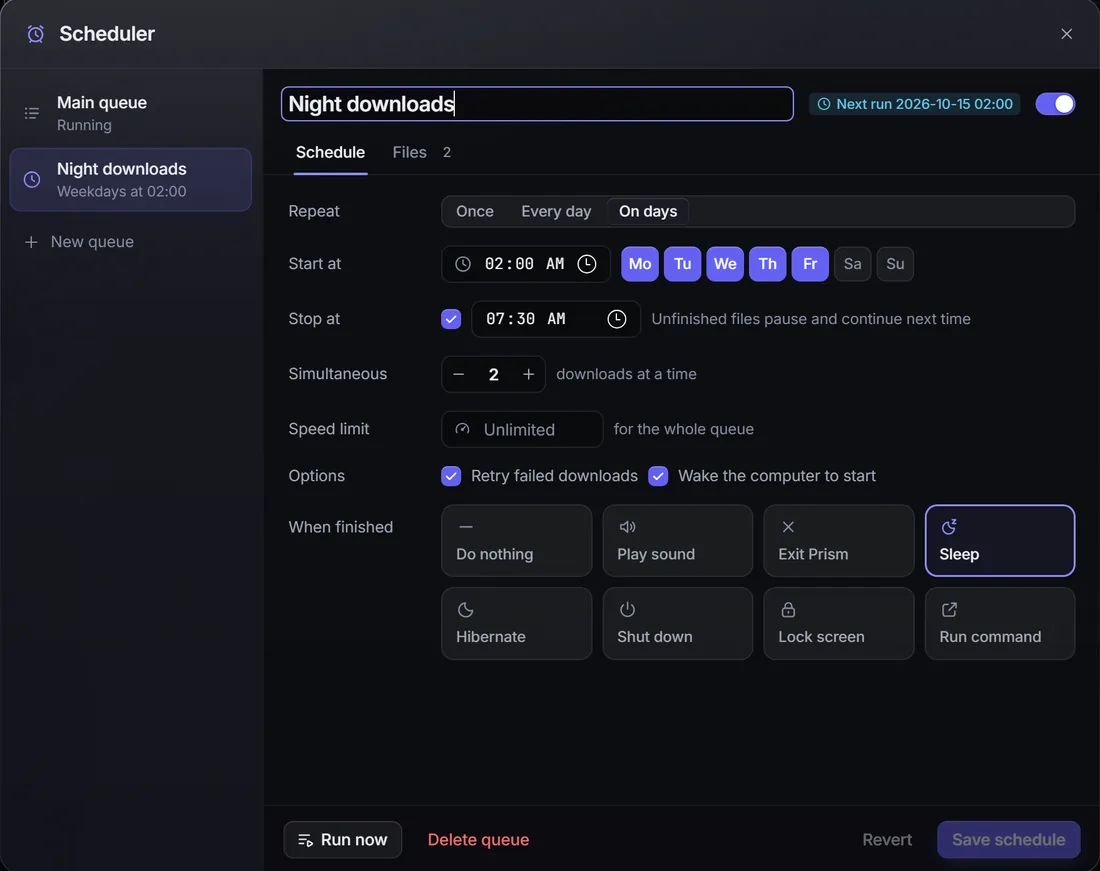Uncheck Wake the computer to start

pos(658,476)
